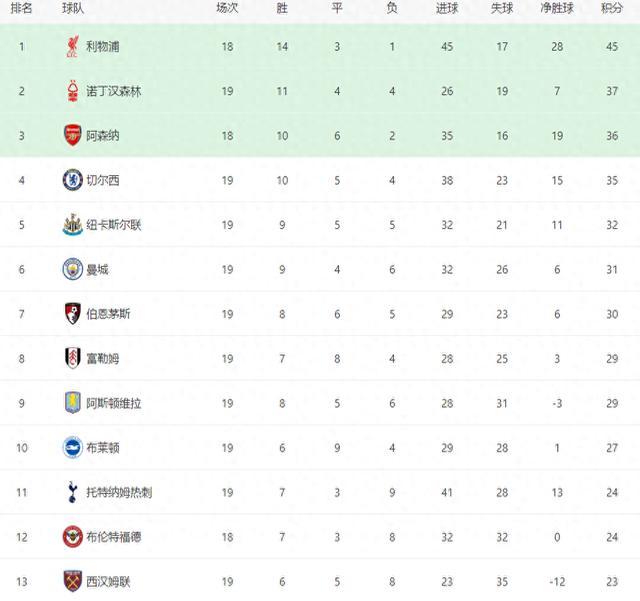Screen dimensions: 640x601
Task: Open the 托特纳姆热刺 team name link
Action: point(119,492)
